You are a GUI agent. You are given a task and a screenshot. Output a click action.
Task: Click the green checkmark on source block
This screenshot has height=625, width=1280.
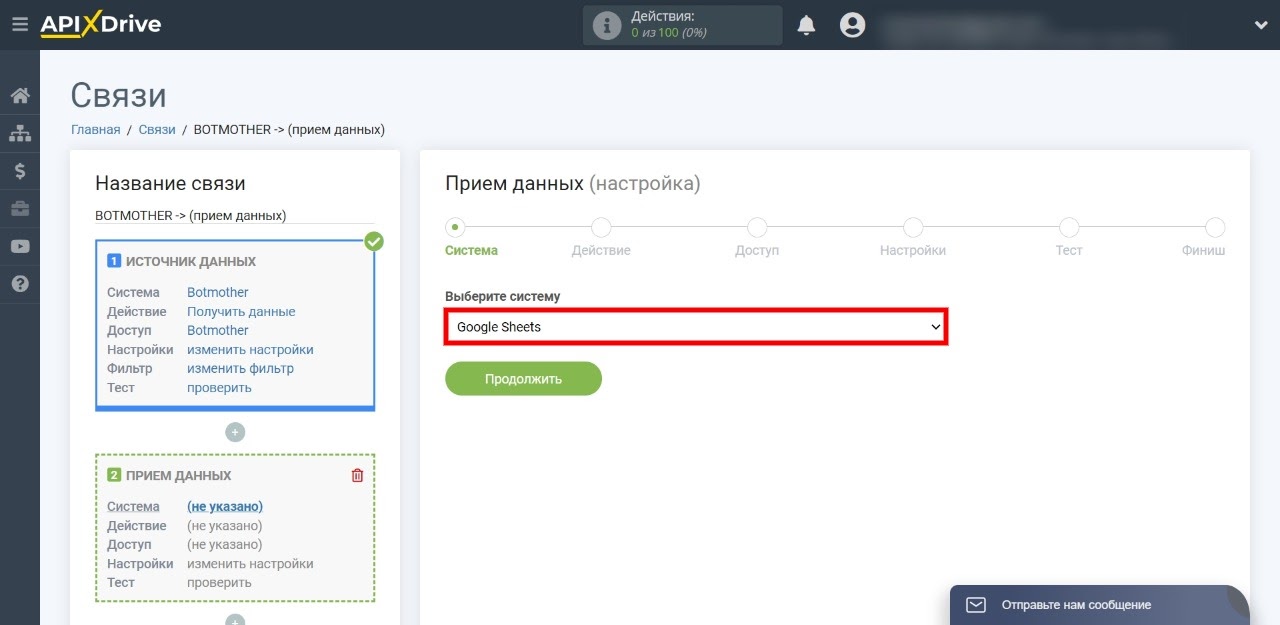pos(374,241)
